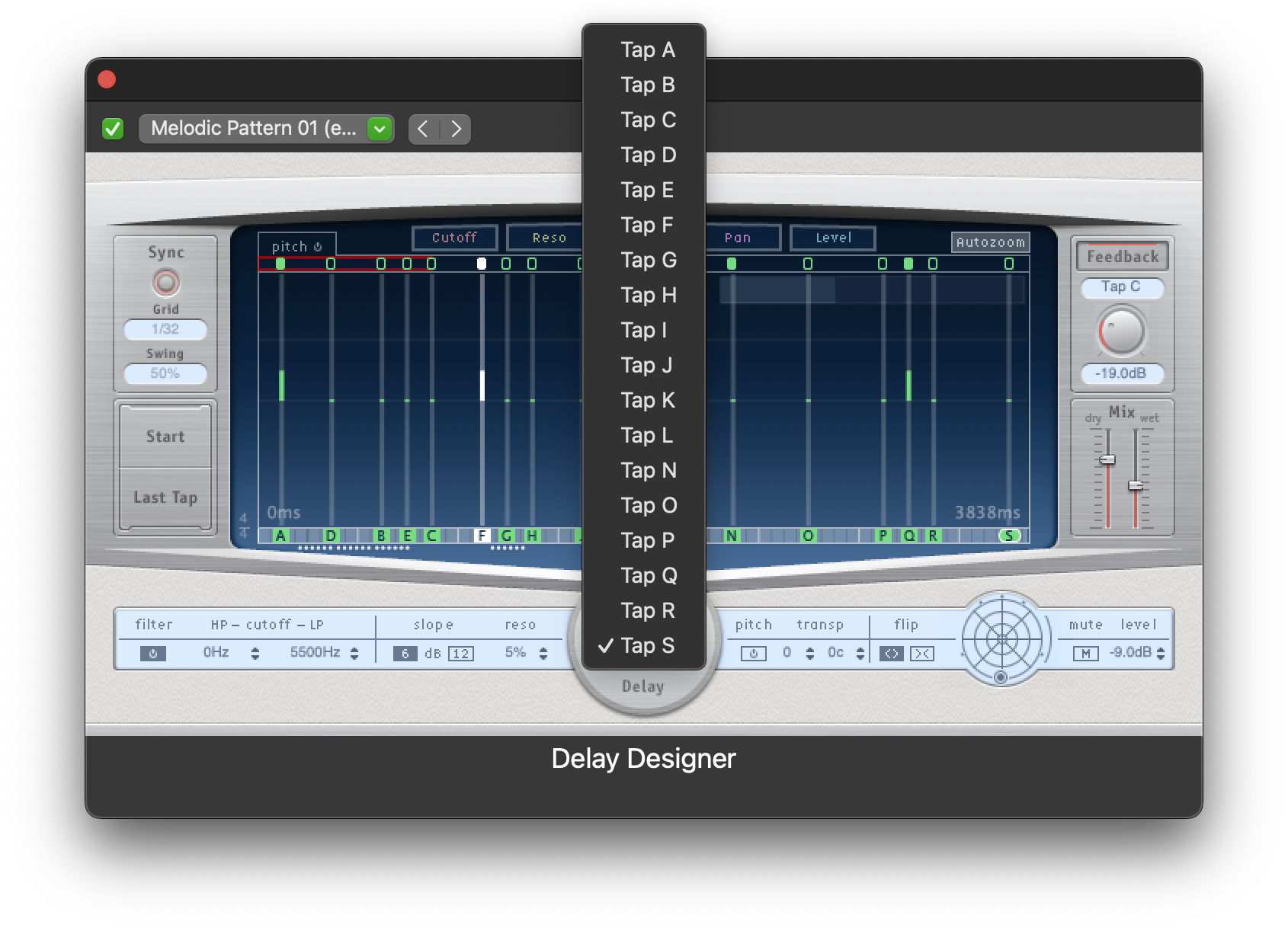Image resolution: width=1288 pixels, height=931 pixels.
Task: Click the level -9.0dB stepper arrows
Action: coord(1161,653)
